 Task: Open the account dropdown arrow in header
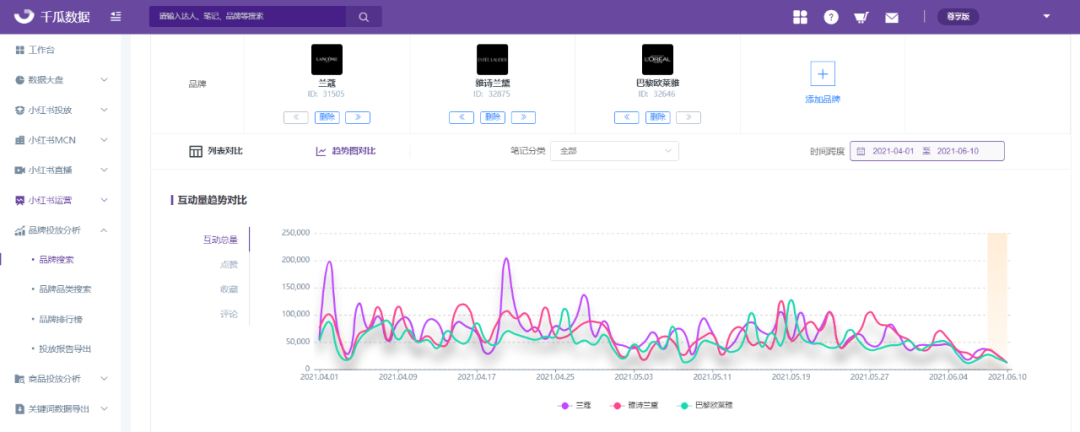click(x=1046, y=17)
